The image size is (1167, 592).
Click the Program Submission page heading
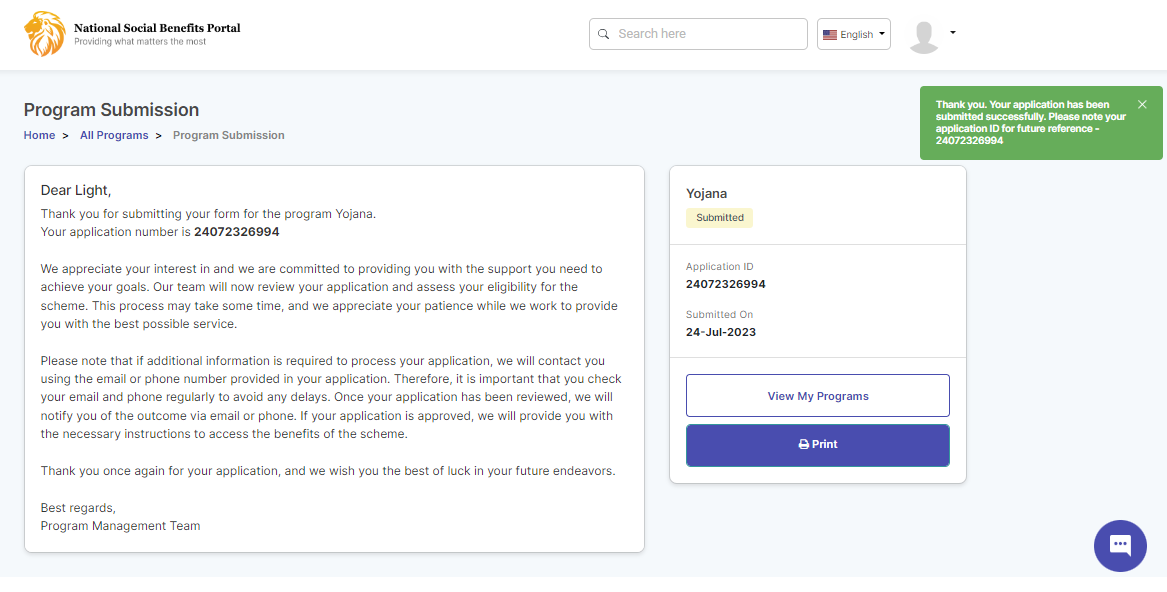111,110
